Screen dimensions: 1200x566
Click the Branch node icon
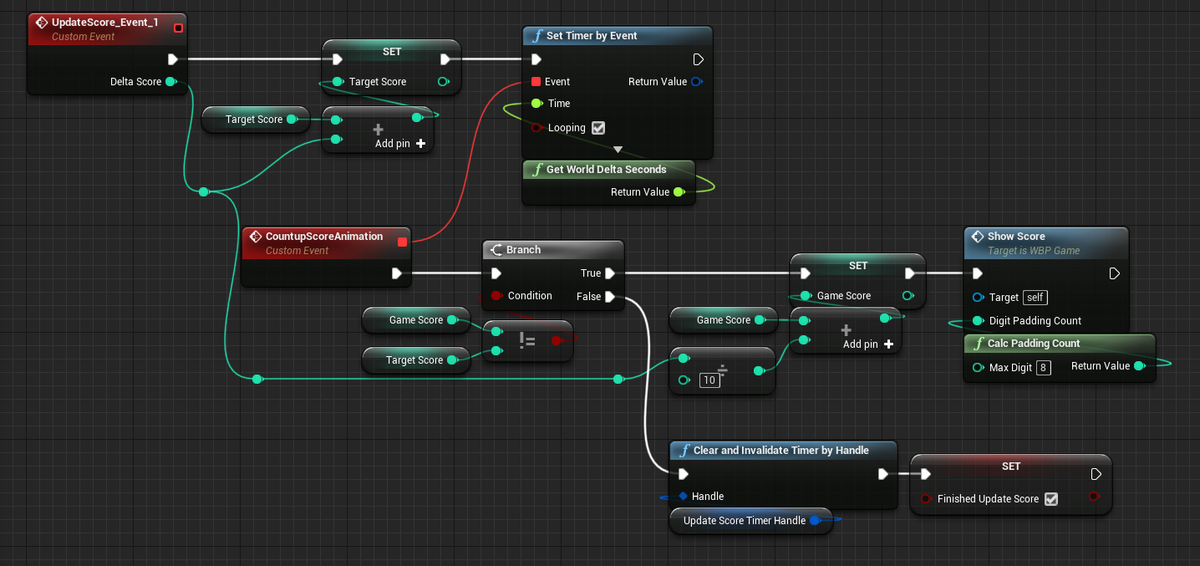pyautogui.click(x=496, y=250)
